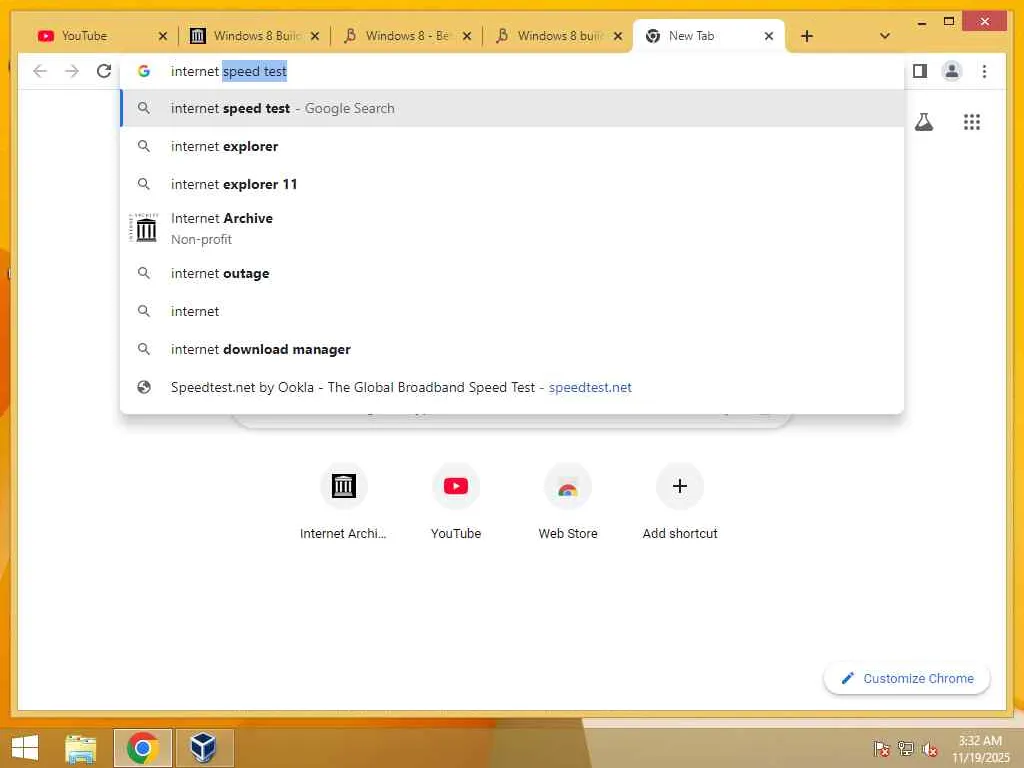Open a new tab with plus button
This screenshot has height=768, width=1024.
[807, 36]
